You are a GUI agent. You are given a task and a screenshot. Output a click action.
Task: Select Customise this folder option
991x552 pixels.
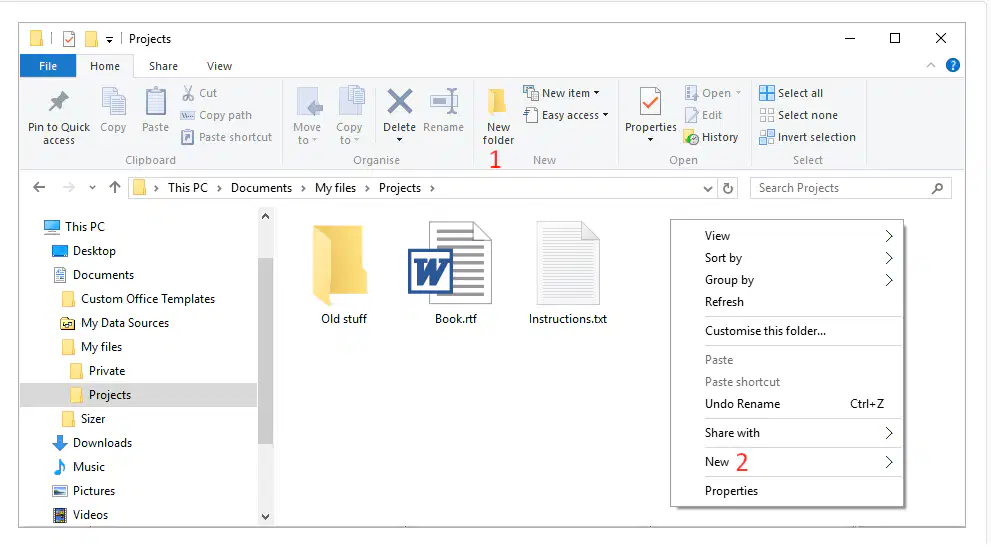point(787,331)
